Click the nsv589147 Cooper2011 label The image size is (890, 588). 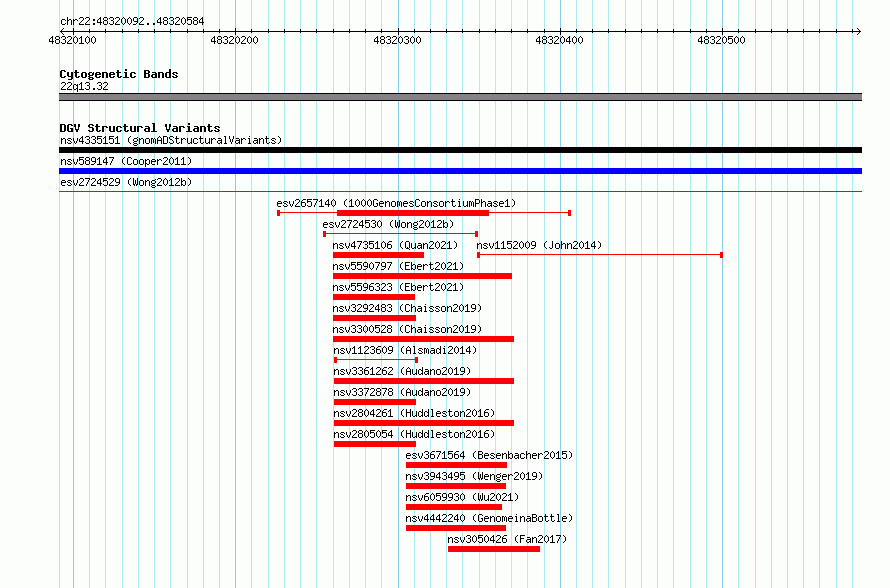point(126,161)
